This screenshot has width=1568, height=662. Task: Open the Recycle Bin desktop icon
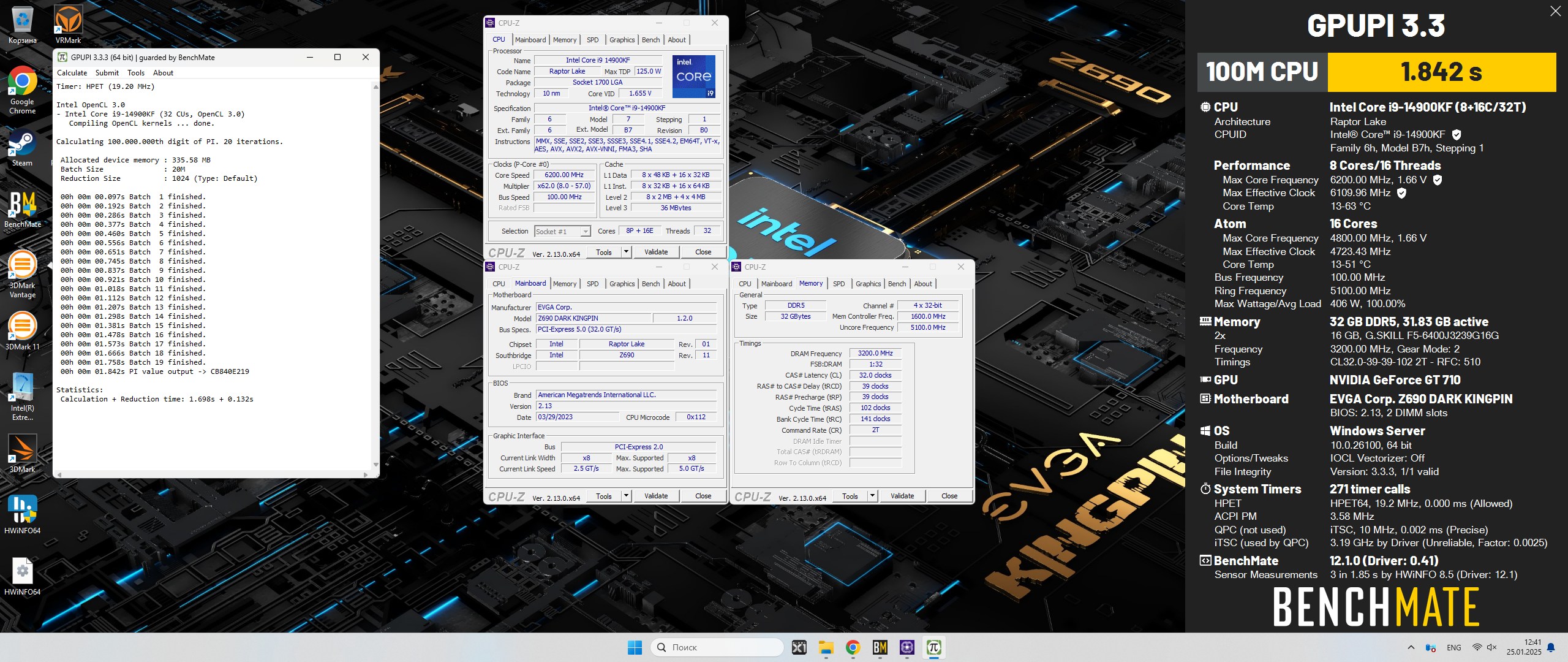(x=22, y=25)
